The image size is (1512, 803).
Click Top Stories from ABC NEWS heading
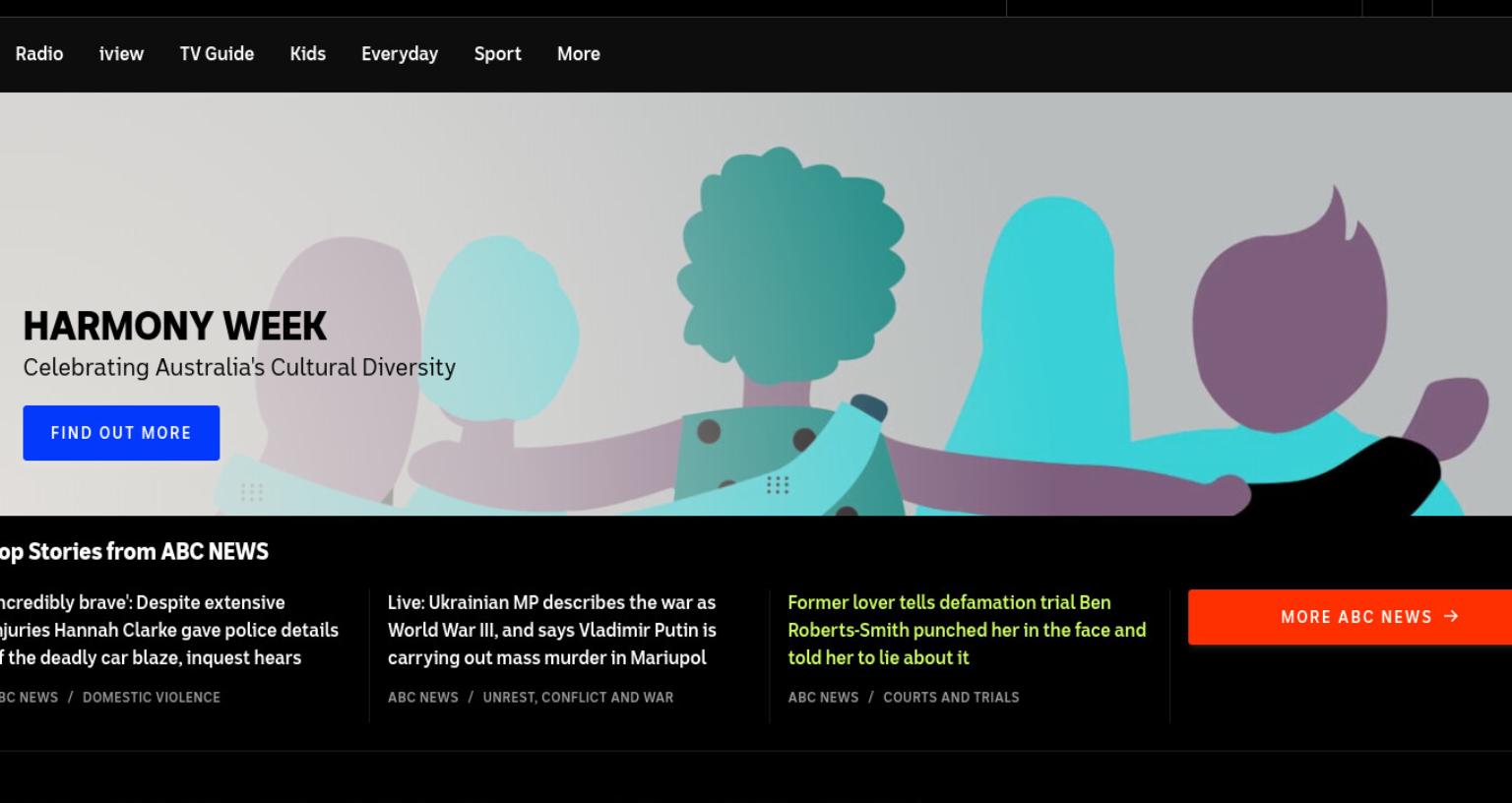[x=134, y=551]
